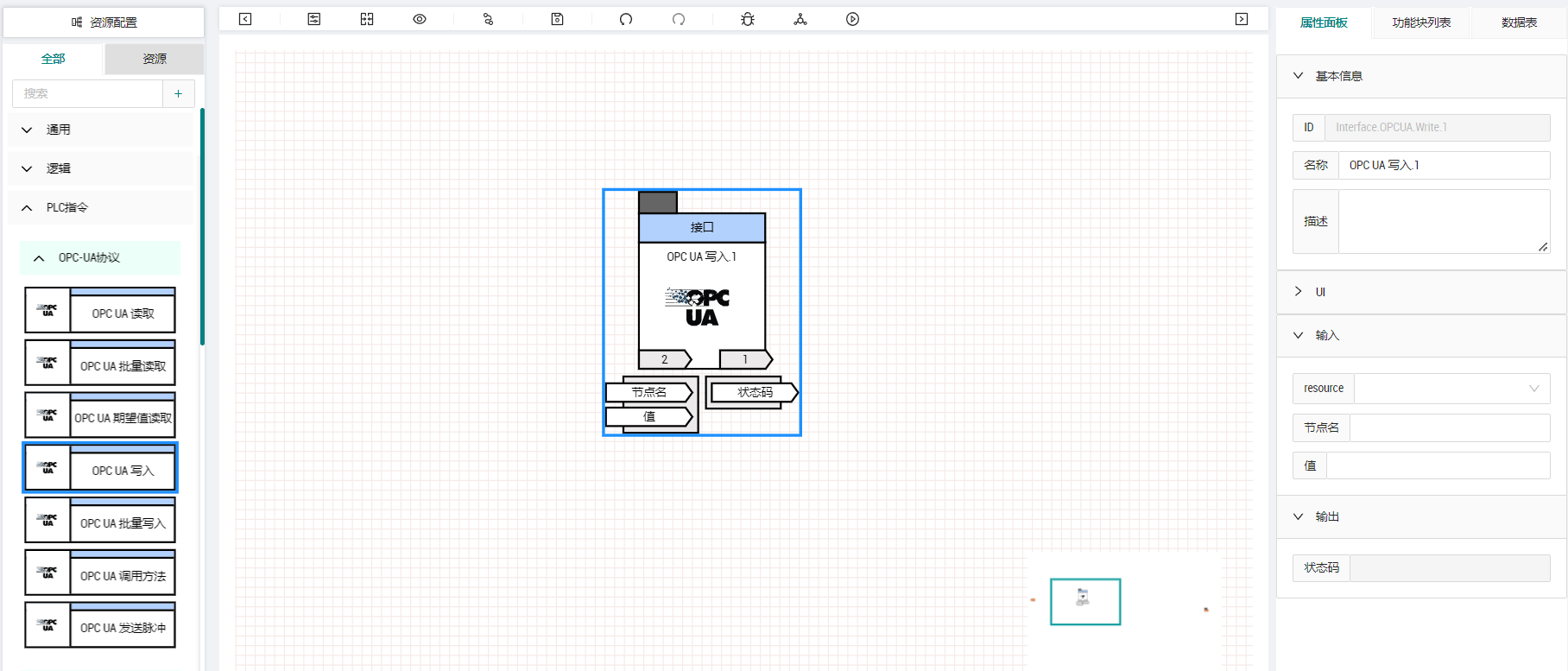Click the 状态码 output field in properties

(1450, 567)
